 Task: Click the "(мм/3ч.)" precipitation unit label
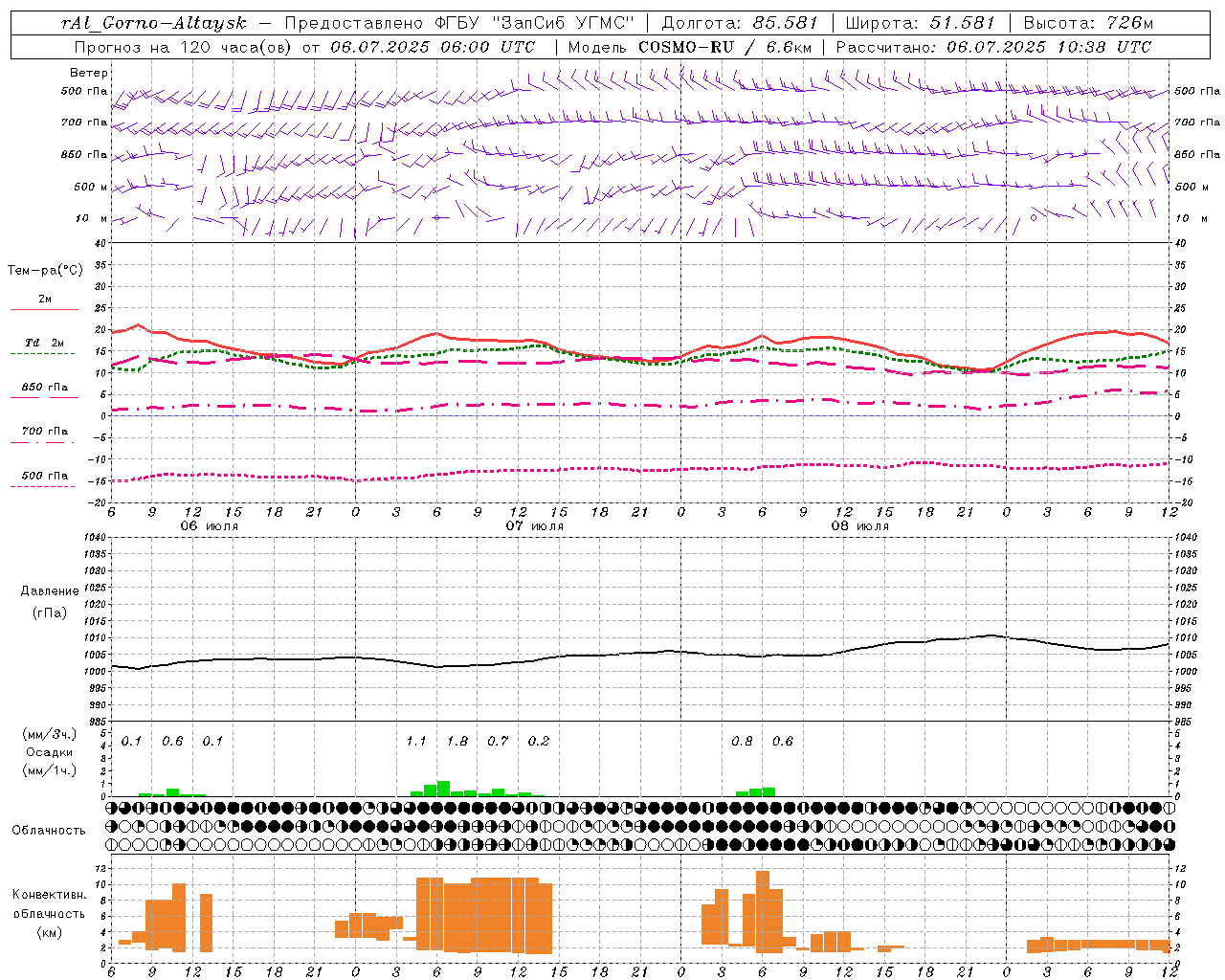tap(50, 734)
